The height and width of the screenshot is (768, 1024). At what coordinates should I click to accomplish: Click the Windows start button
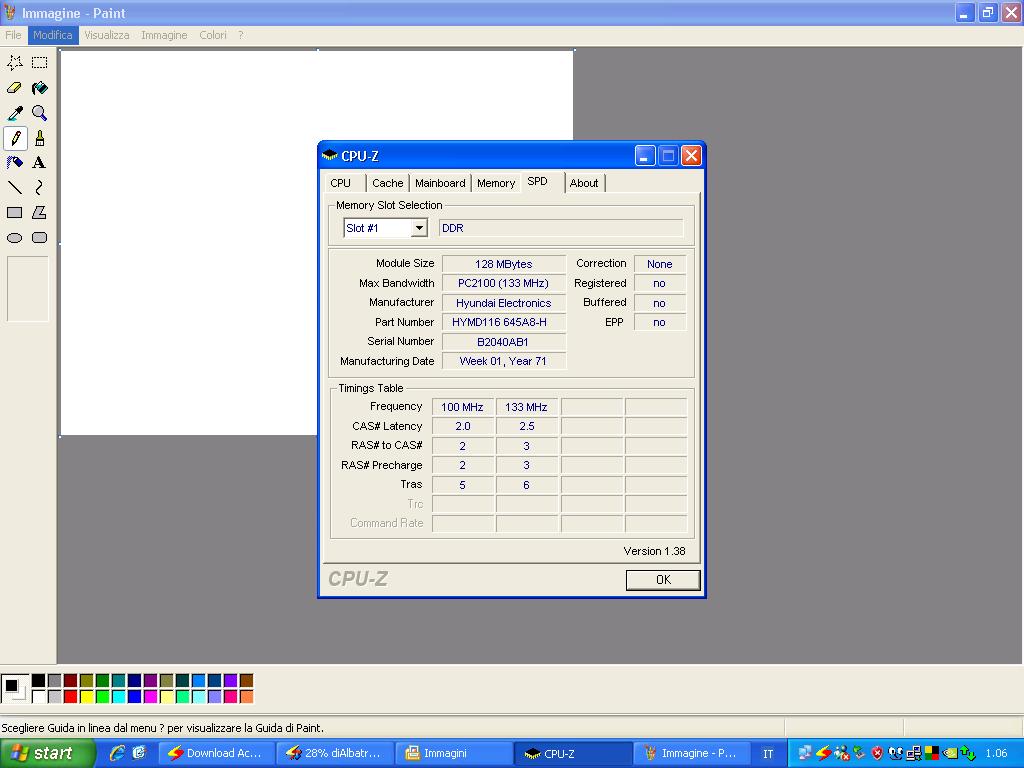[x=47, y=753]
